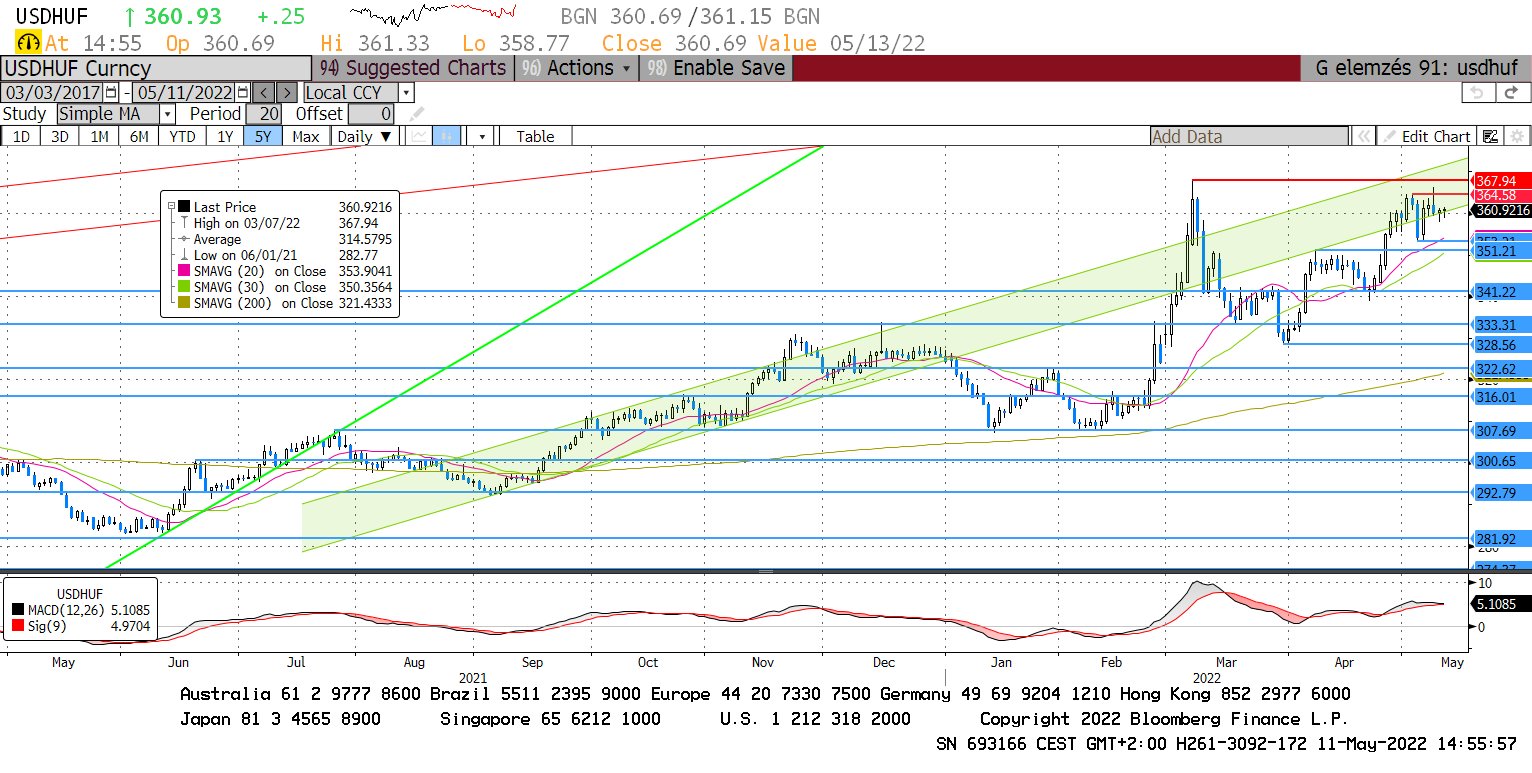
Task: Click the panel divider handle above MACD
Action: point(766,571)
